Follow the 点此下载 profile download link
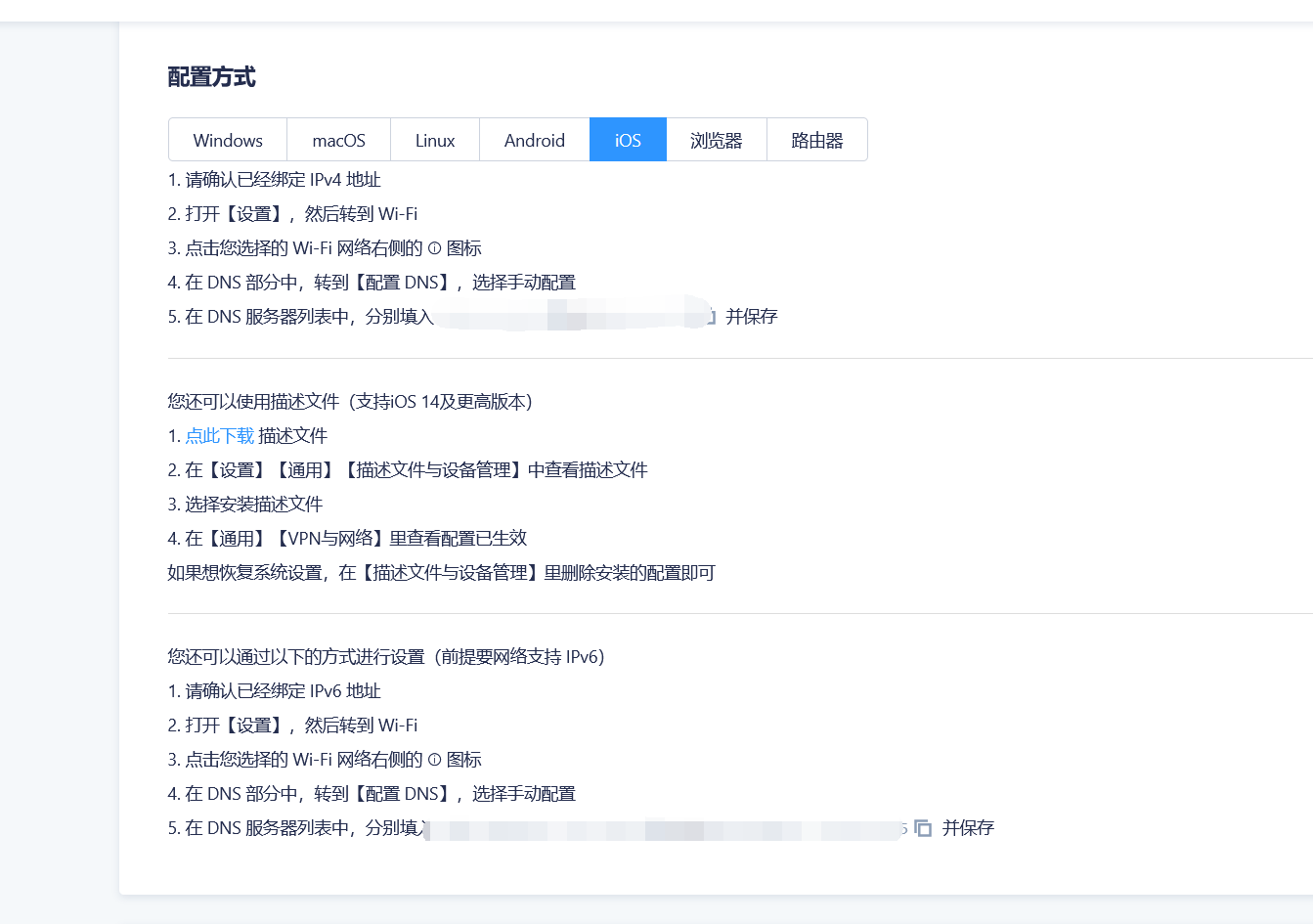This screenshot has width=1313, height=924. click(x=220, y=436)
